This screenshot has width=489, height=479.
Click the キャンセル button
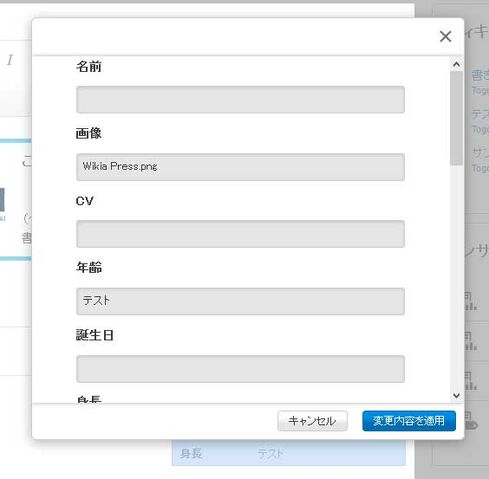(312, 421)
